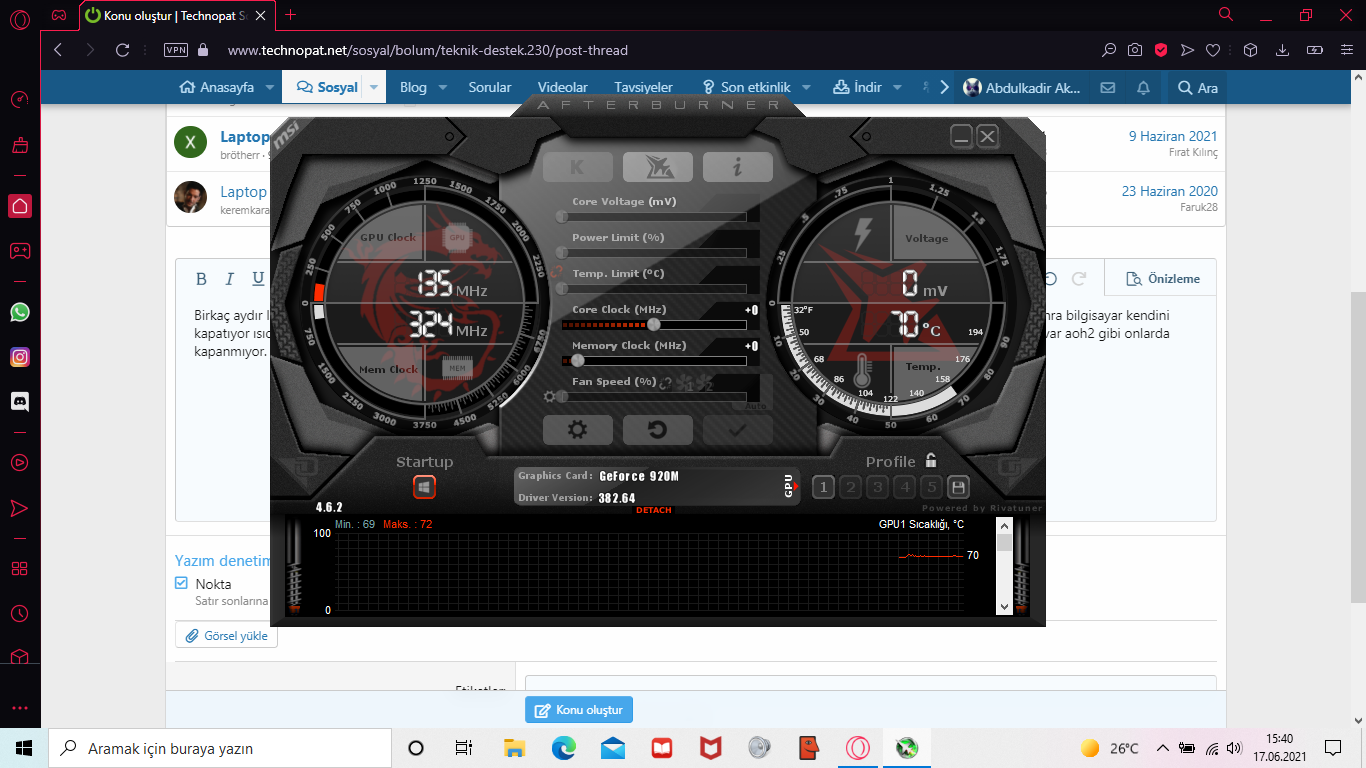Click the Konu oluştur submit button
The width and height of the screenshot is (1366, 768).
click(x=579, y=710)
